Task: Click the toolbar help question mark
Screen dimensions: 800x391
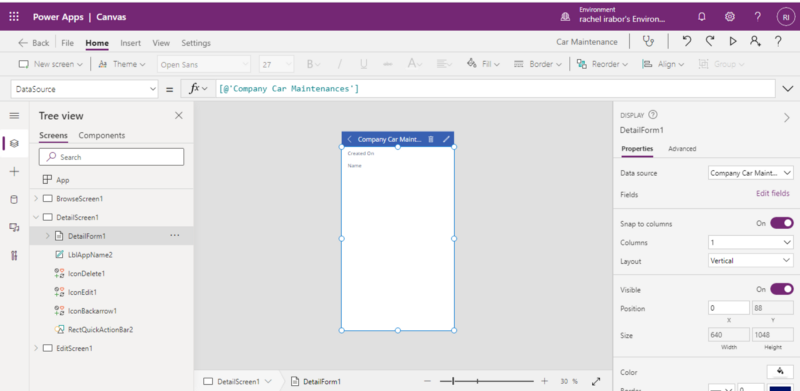Action: tap(778, 42)
